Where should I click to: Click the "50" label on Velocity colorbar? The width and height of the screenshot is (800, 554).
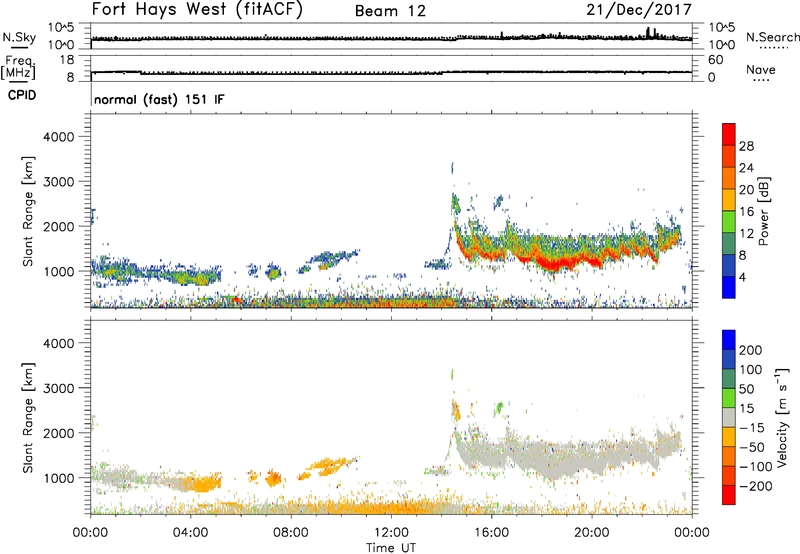(746, 389)
